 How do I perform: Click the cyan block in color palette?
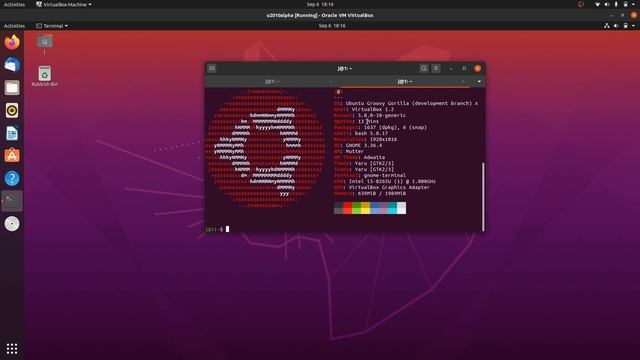(392, 208)
